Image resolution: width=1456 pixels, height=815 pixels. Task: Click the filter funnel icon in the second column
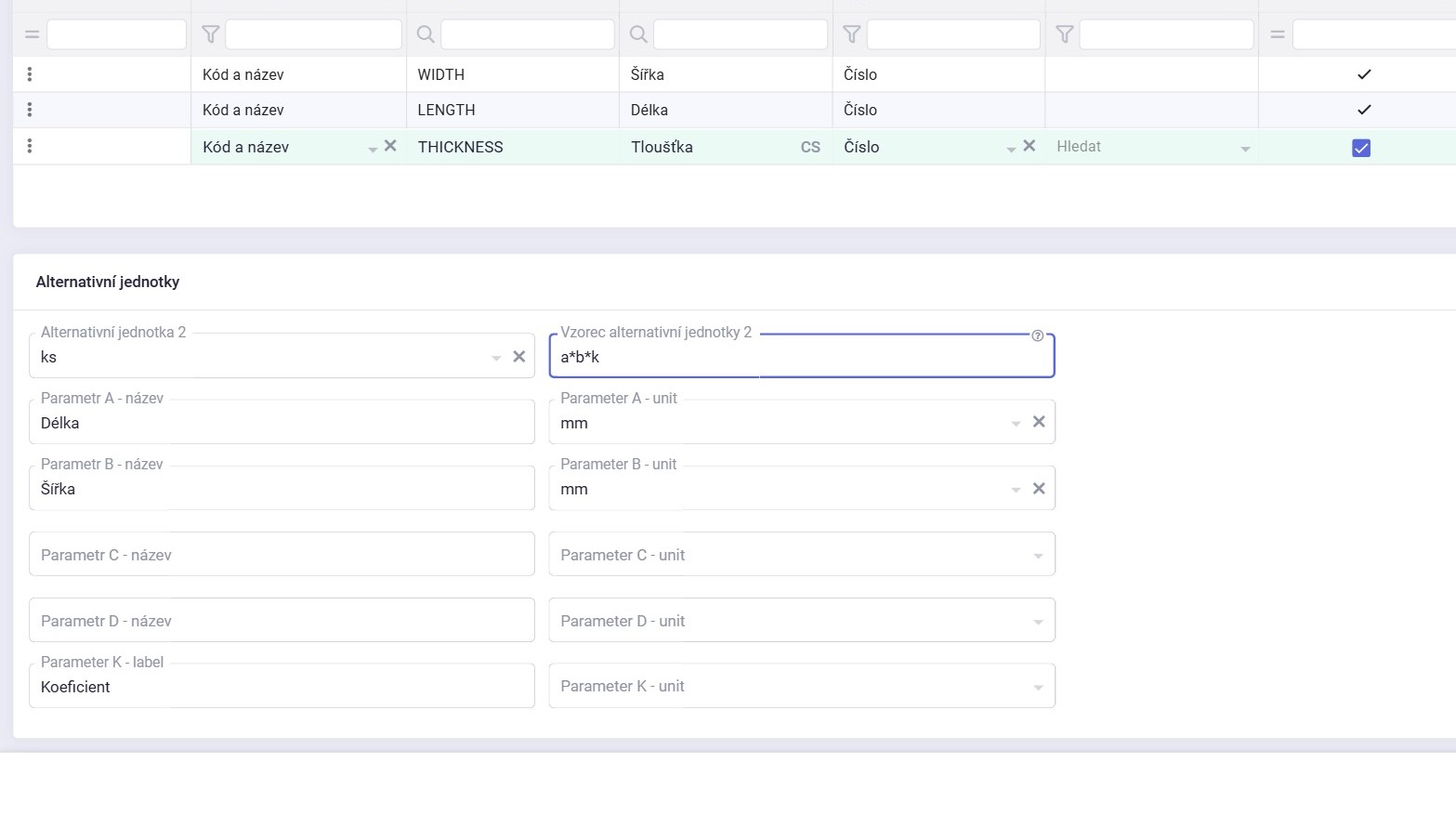[211, 34]
